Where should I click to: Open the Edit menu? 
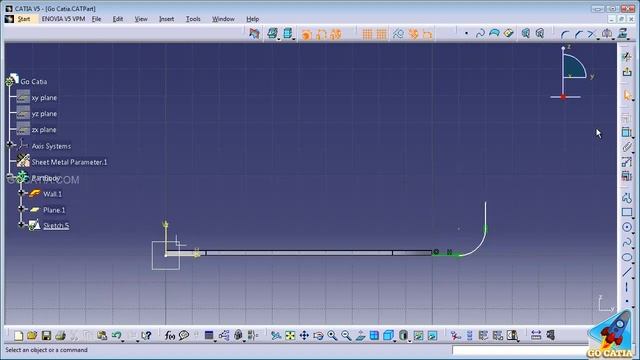[x=118, y=19]
